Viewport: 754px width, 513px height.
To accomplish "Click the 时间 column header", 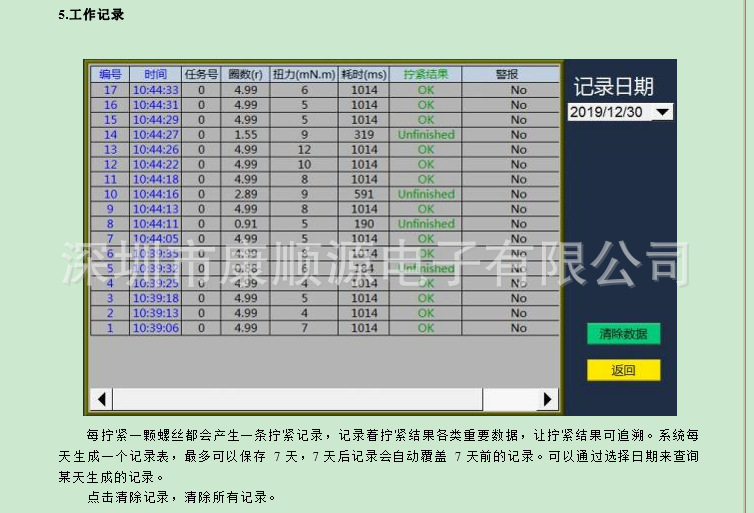I will click(155, 74).
